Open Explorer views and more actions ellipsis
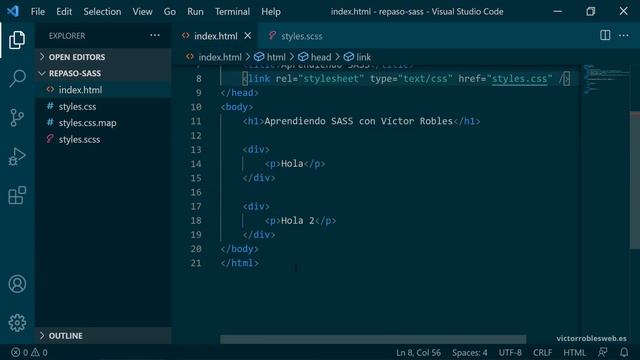 click(155, 36)
